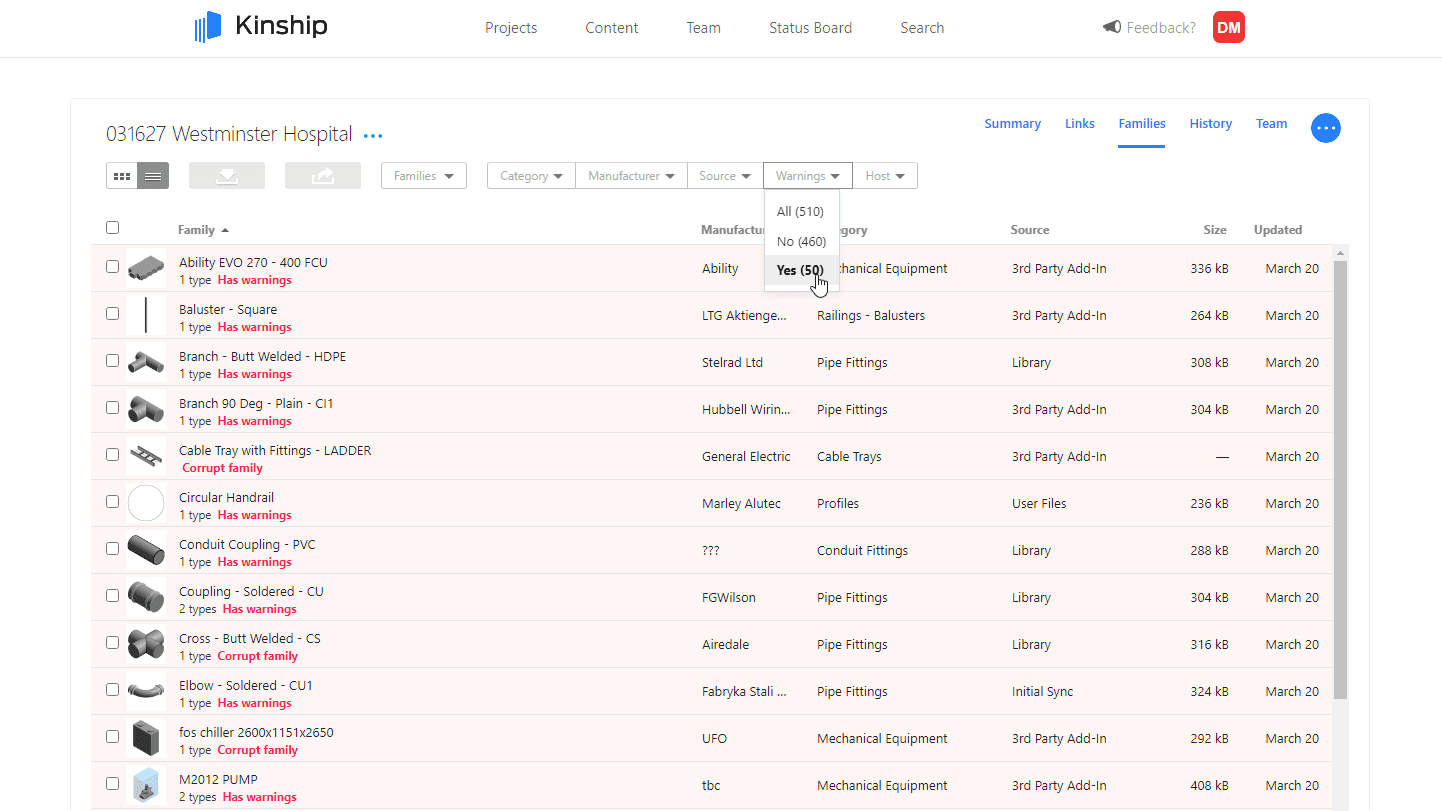Expand the Manufacturer filter dropdown

coord(631,175)
